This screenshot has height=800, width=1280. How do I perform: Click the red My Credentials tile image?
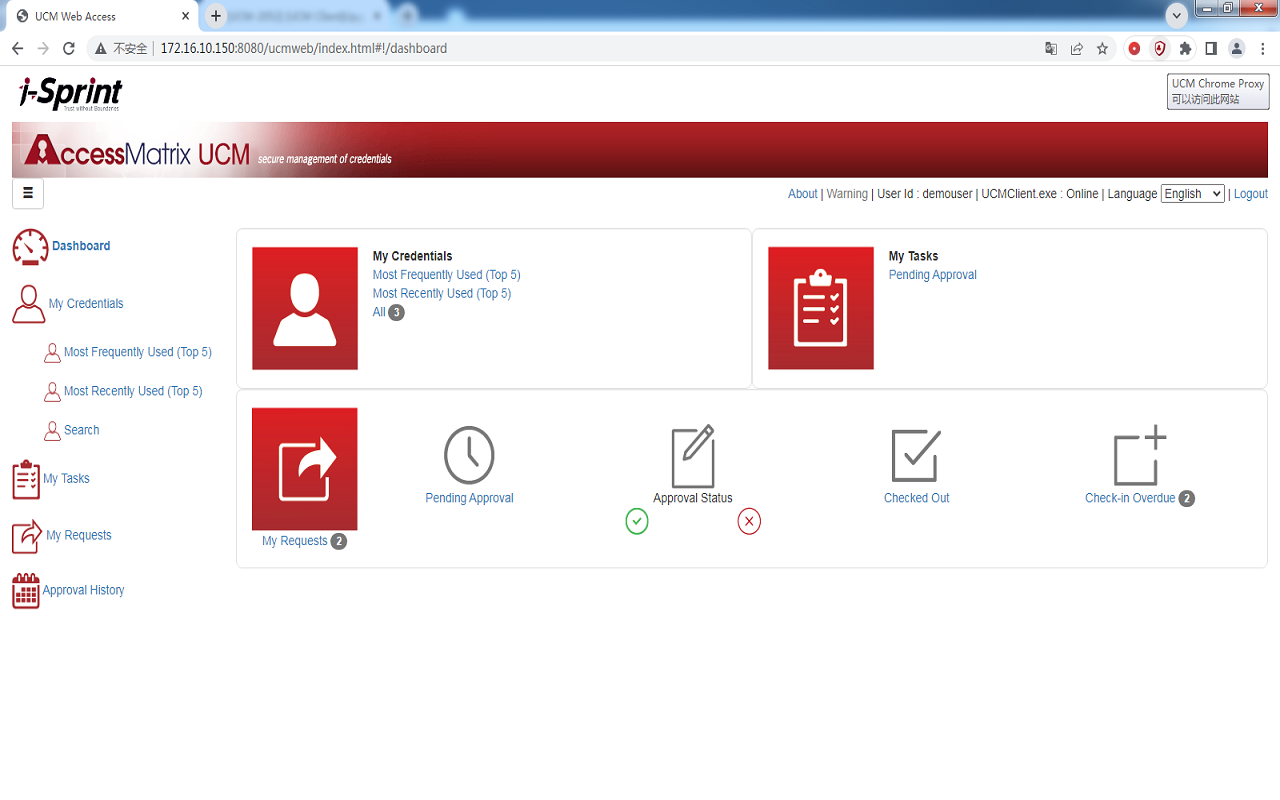tap(305, 308)
